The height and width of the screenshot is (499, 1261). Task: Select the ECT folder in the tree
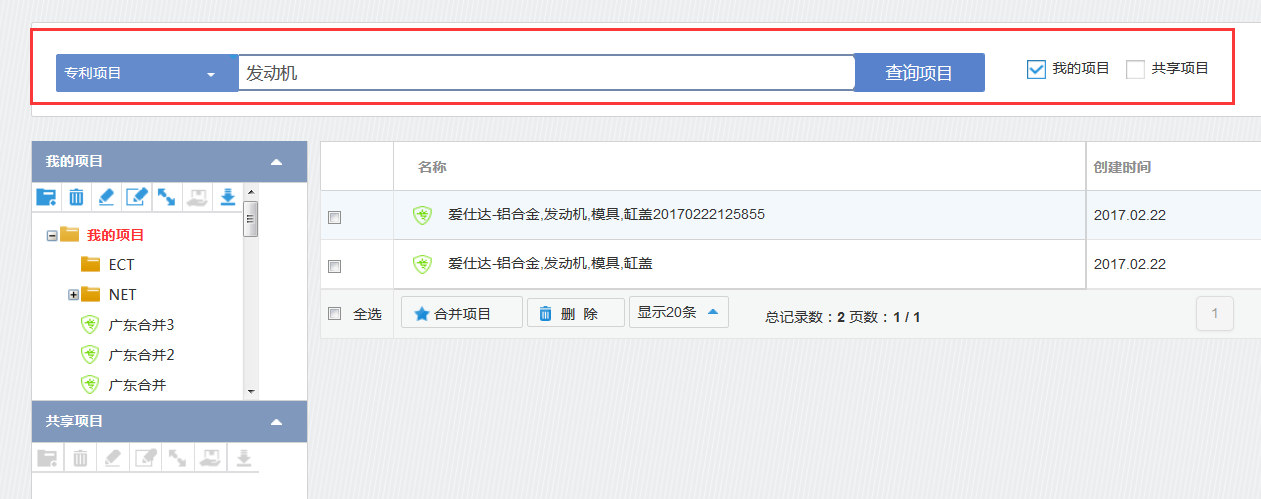click(120, 265)
